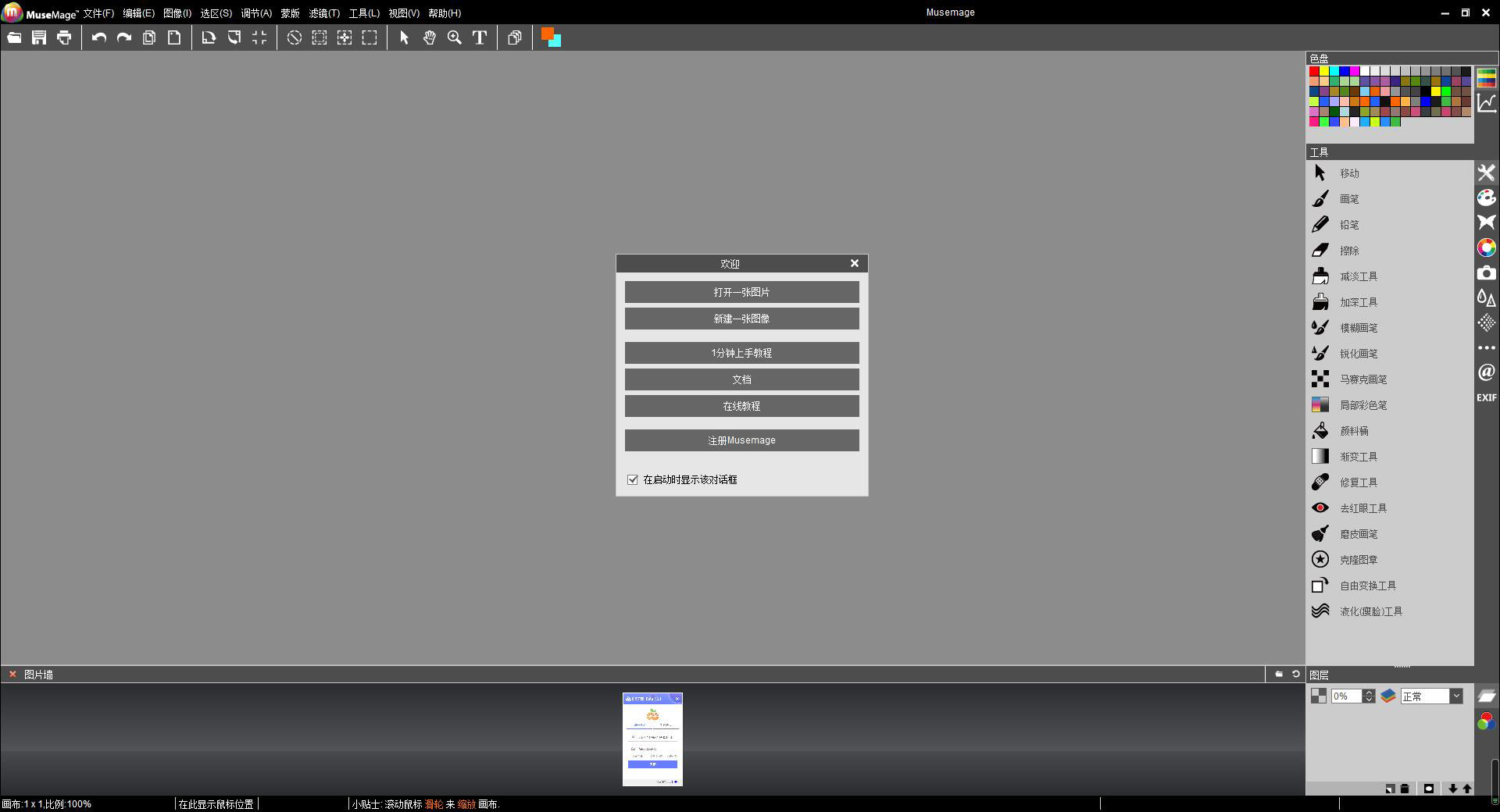The image size is (1500, 812).
Task: Open the camera side panel icon
Action: (1487, 273)
